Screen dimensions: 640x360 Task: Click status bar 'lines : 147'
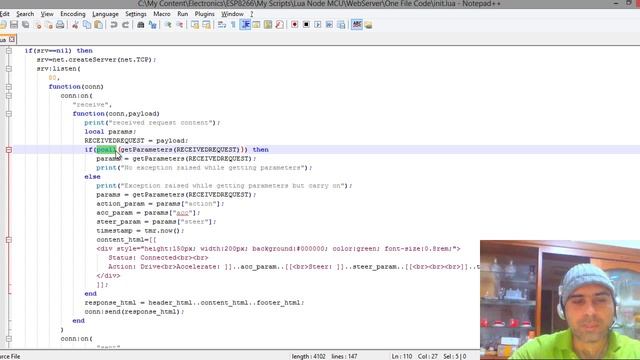tap(344, 356)
